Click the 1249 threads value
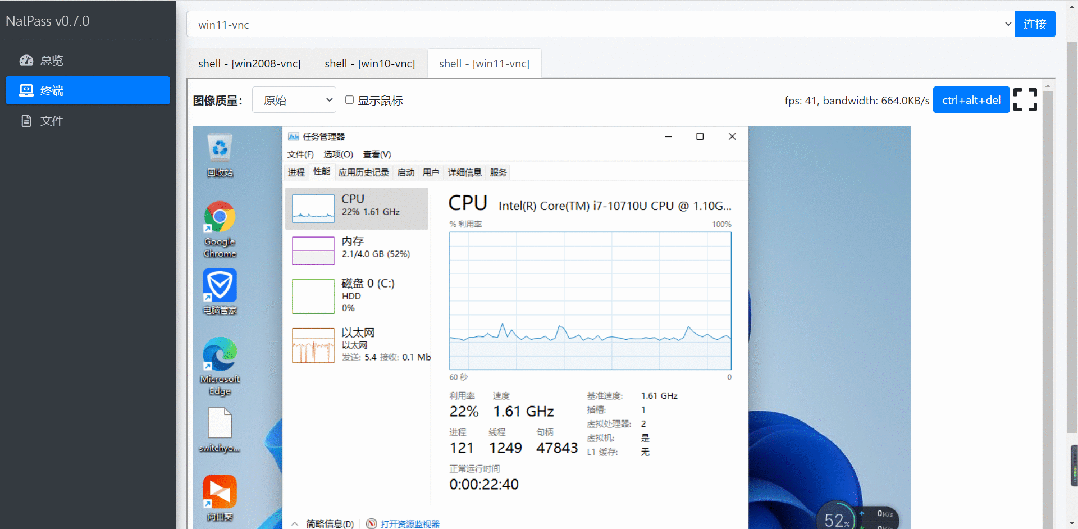Screen dimensions: 1078x529 505,448
